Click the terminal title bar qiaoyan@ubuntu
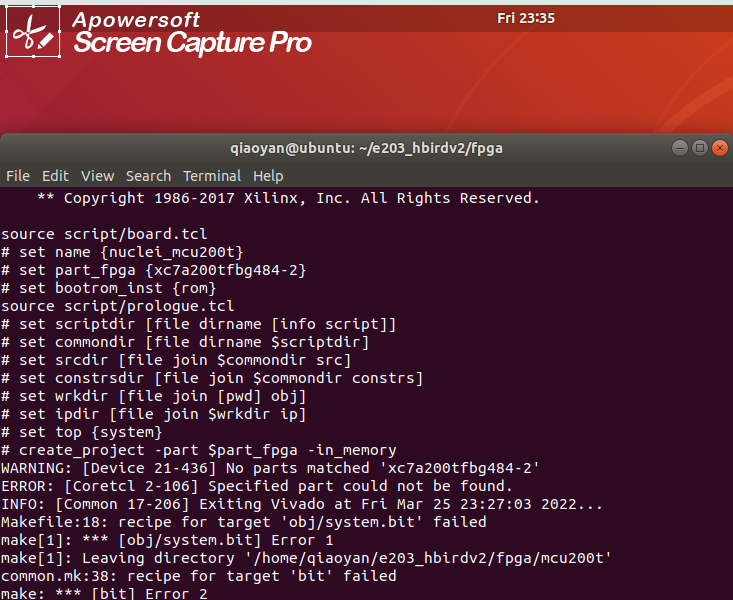The height and width of the screenshot is (600, 733). [366, 148]
